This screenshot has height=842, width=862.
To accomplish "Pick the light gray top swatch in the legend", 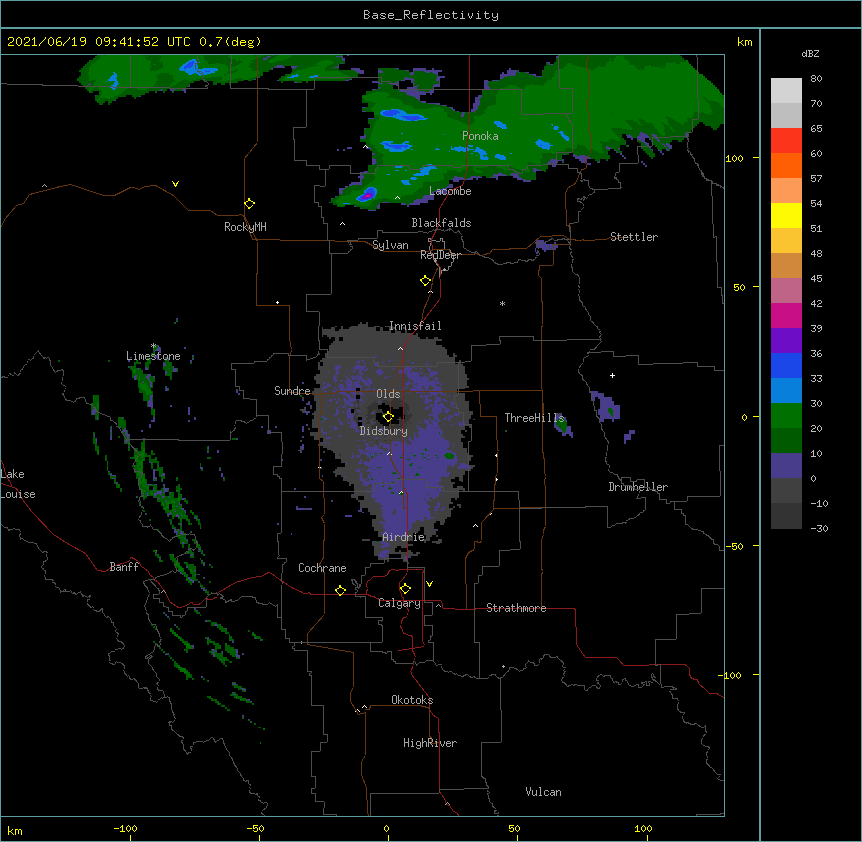I will (786, 90).
